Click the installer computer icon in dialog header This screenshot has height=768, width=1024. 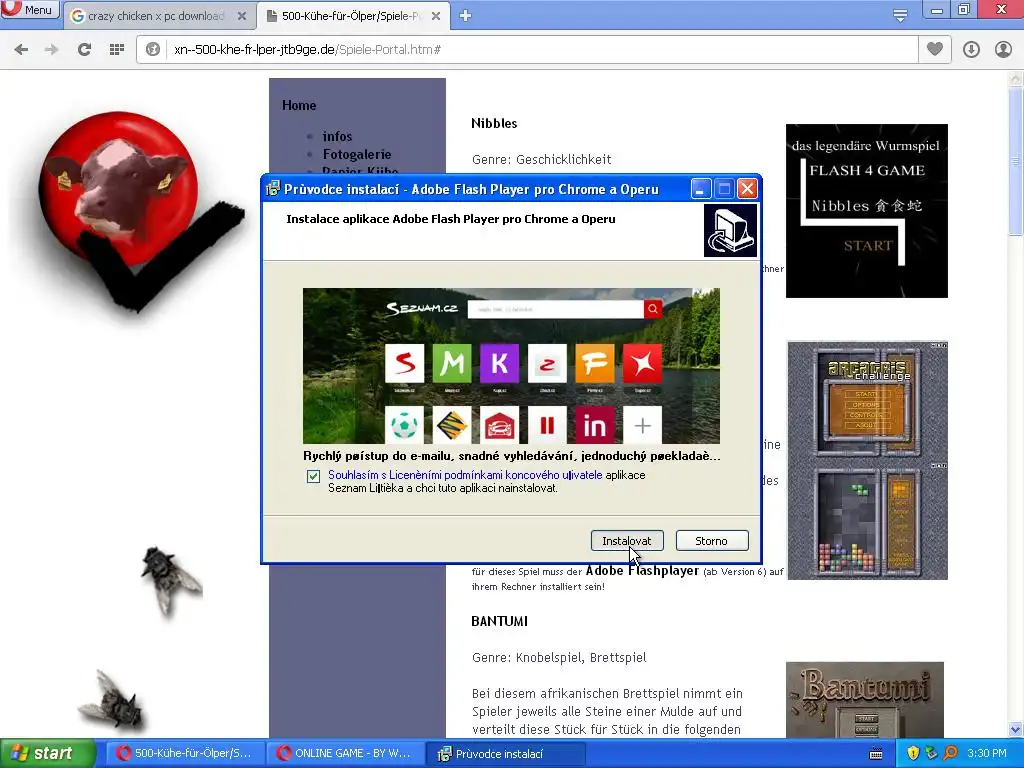coord(730,231)
